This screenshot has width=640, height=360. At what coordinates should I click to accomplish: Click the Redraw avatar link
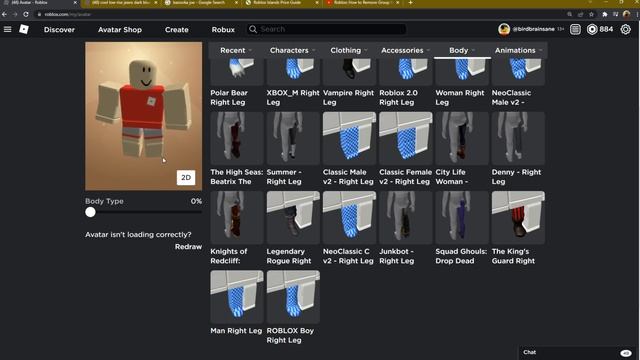pyautogui.click(x=188, y=247)
